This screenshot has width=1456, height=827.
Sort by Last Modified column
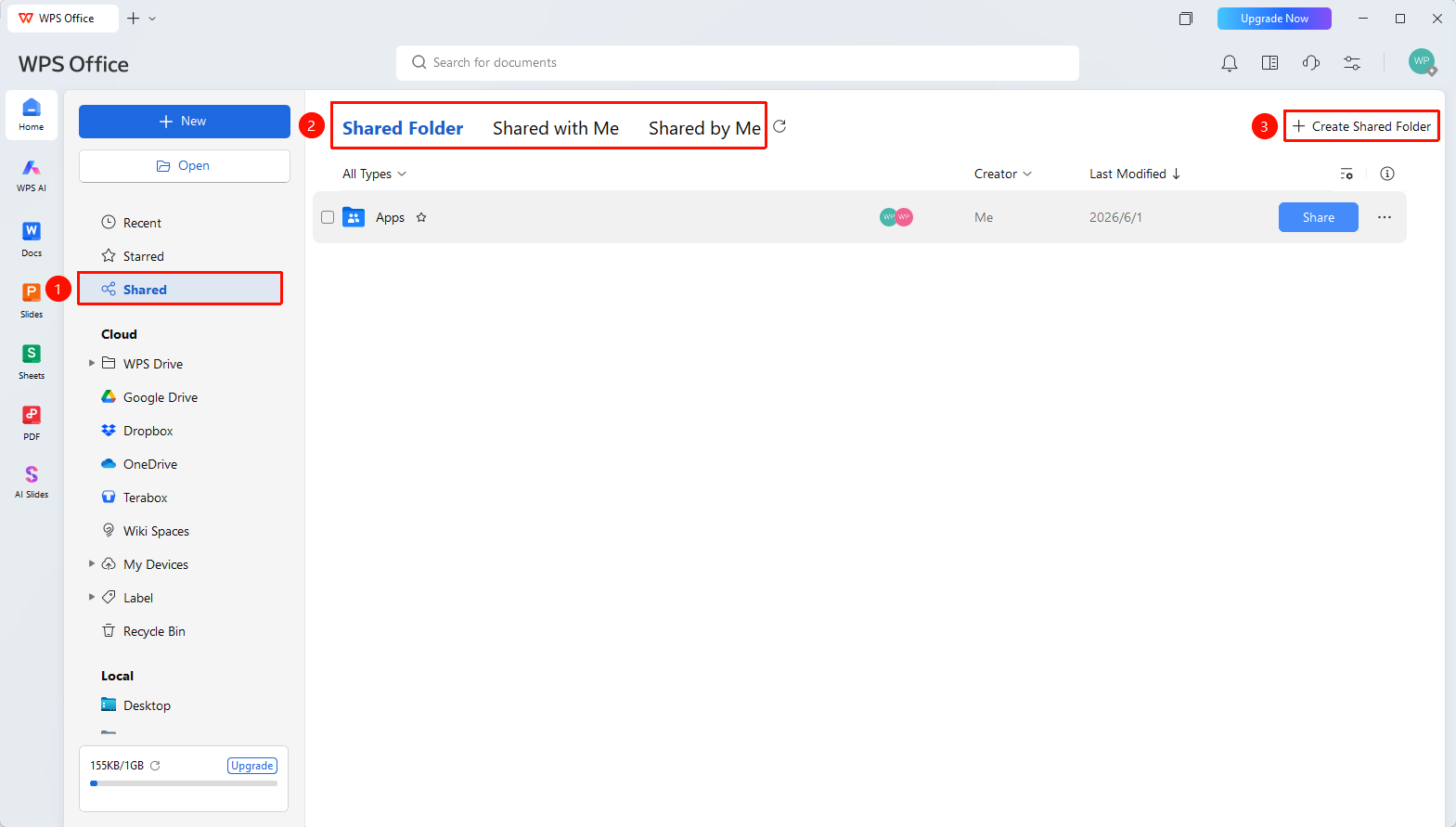tap(1135, 174)
